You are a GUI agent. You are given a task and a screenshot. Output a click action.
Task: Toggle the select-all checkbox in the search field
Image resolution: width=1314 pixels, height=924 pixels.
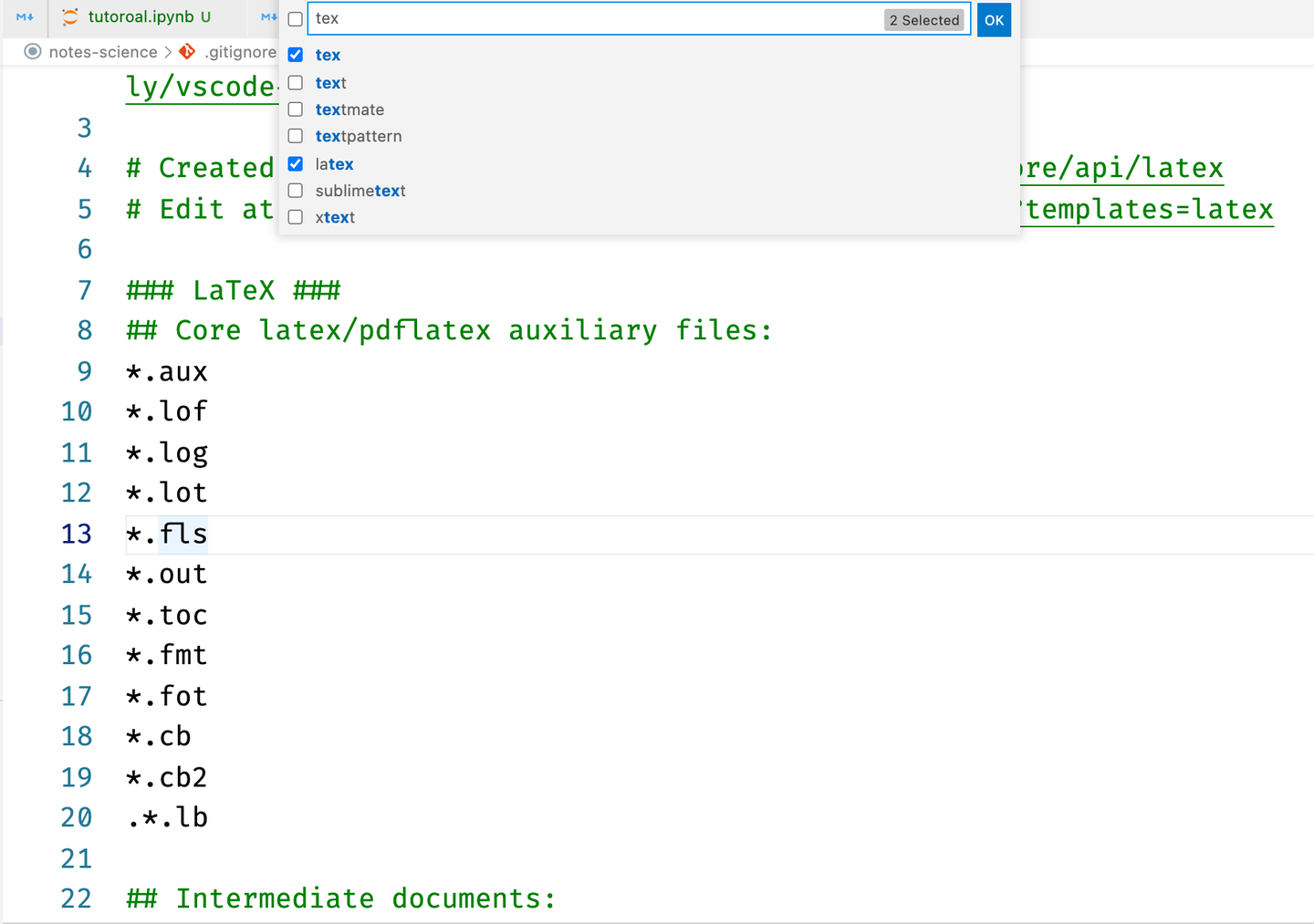pos(296,18)
